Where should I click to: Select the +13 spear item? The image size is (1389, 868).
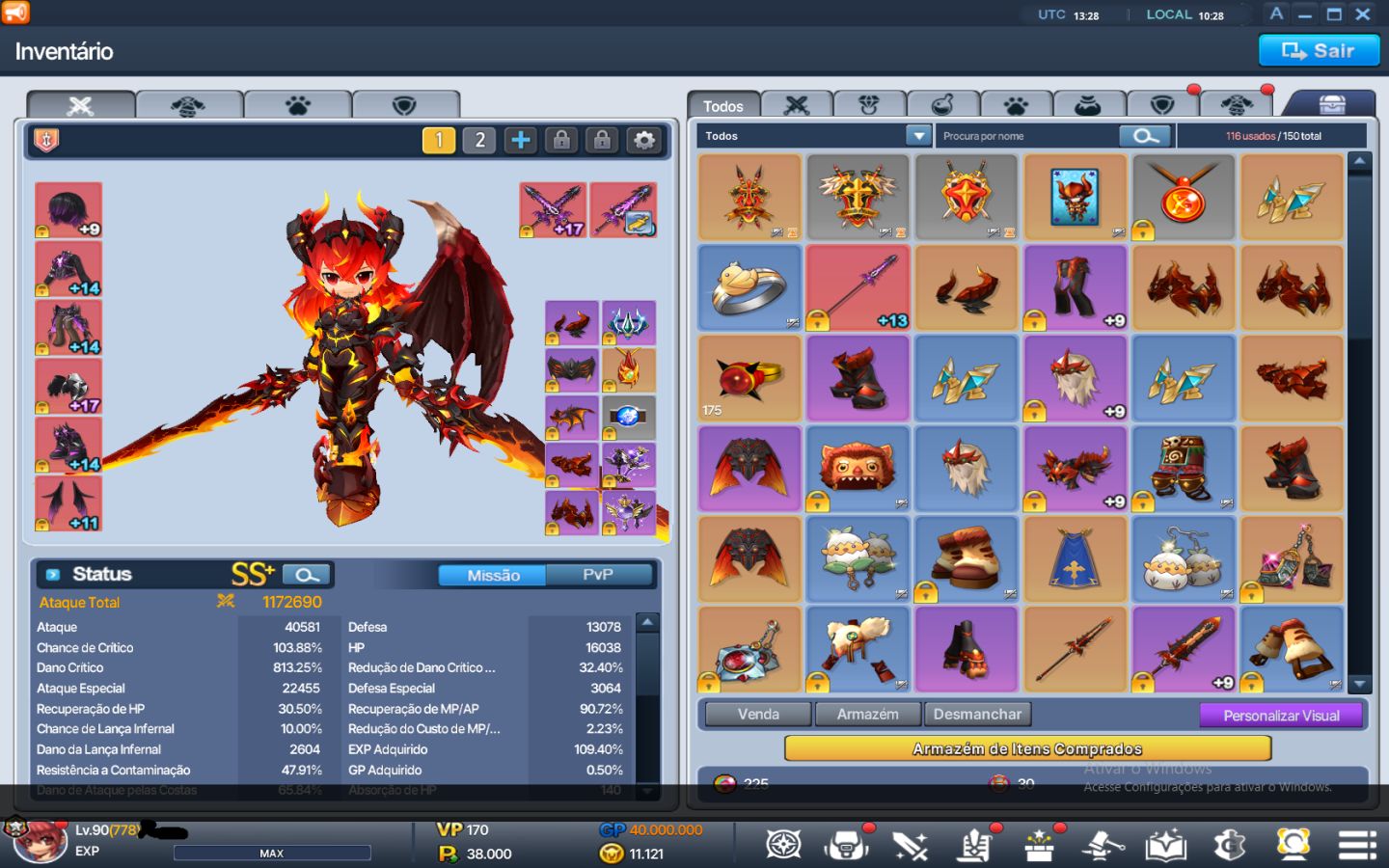pos(858,287)
